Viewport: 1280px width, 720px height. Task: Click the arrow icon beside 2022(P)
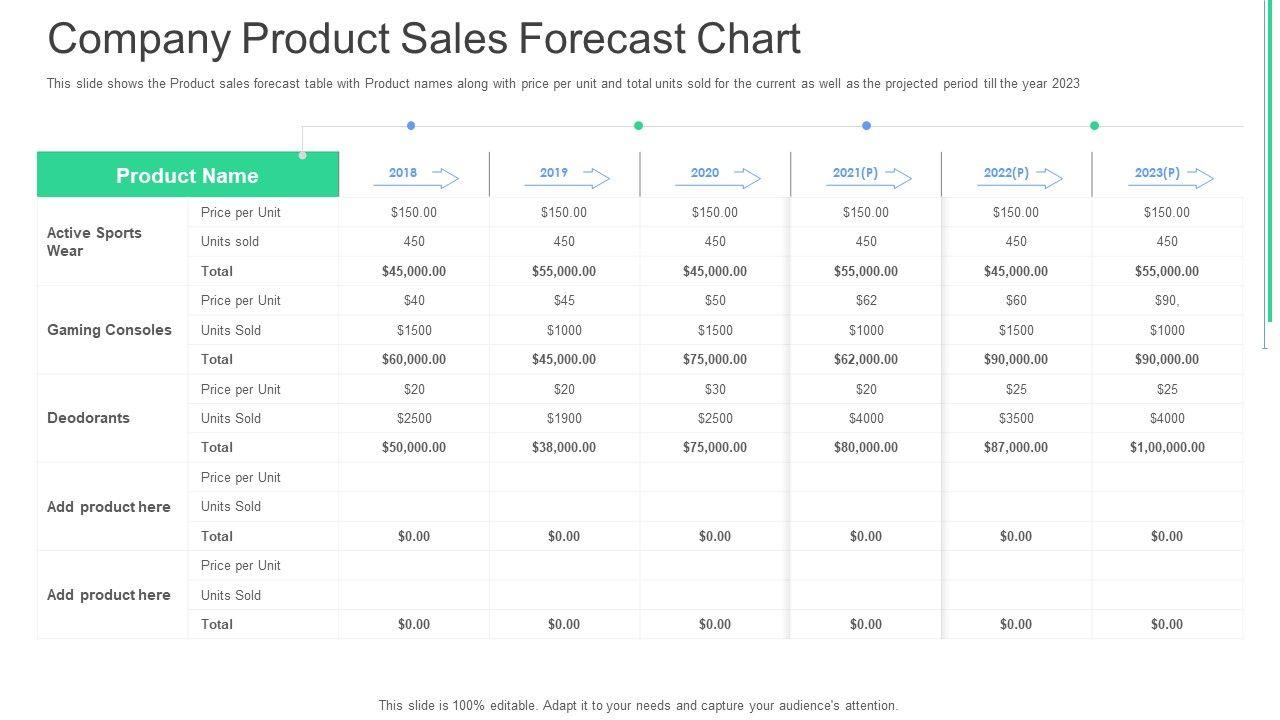(1047, 177)
